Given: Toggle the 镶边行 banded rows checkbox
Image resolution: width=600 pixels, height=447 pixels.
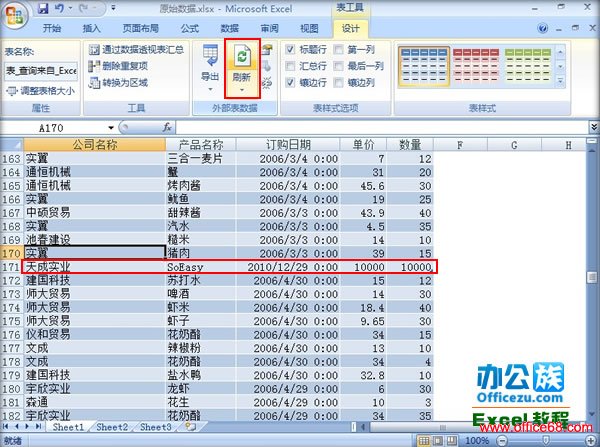Looking at the screenshot, I should 290,82.
